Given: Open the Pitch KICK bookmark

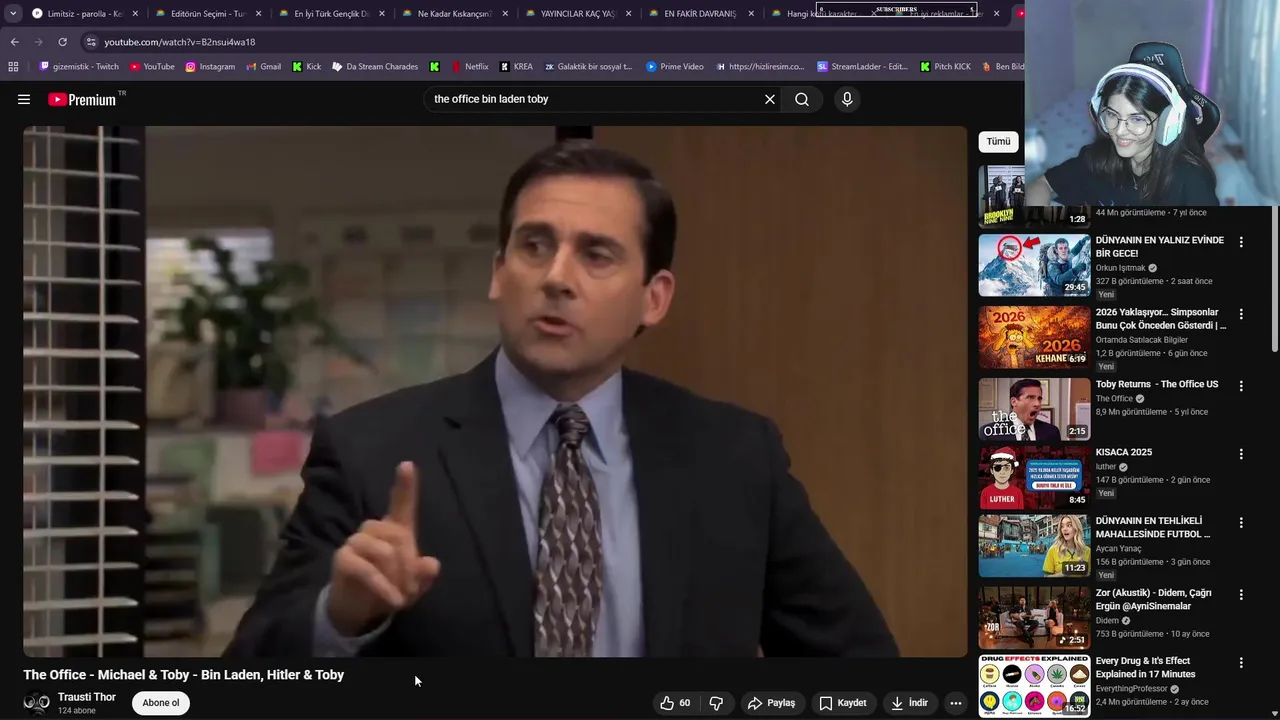Looking at the screenshot, I should [x=945, y=67].
